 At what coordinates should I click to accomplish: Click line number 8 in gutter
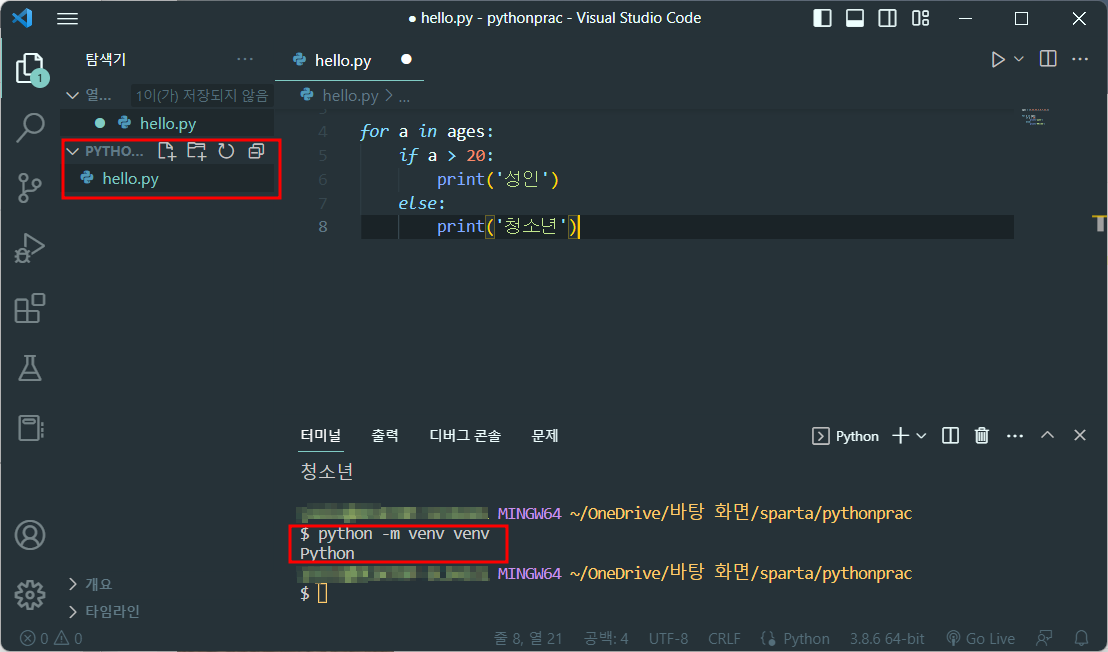point(323,227)
